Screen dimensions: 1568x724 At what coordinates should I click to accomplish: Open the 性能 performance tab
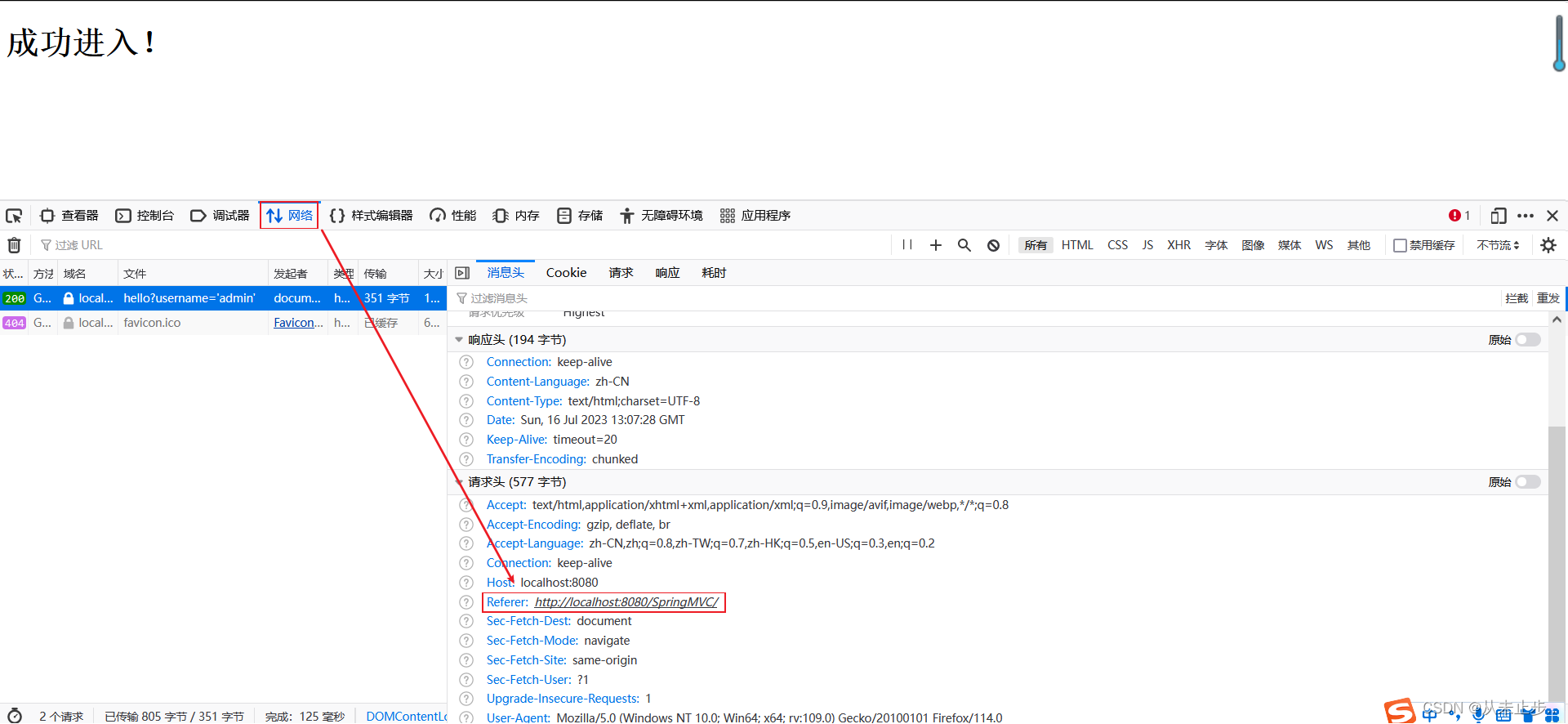(x=453, y=216)
